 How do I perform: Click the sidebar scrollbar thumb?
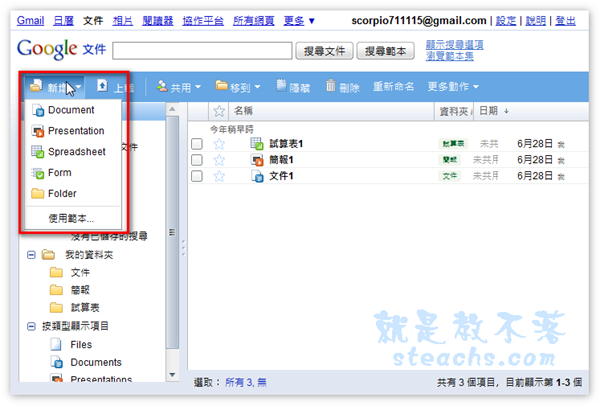(x=172, y=232)
